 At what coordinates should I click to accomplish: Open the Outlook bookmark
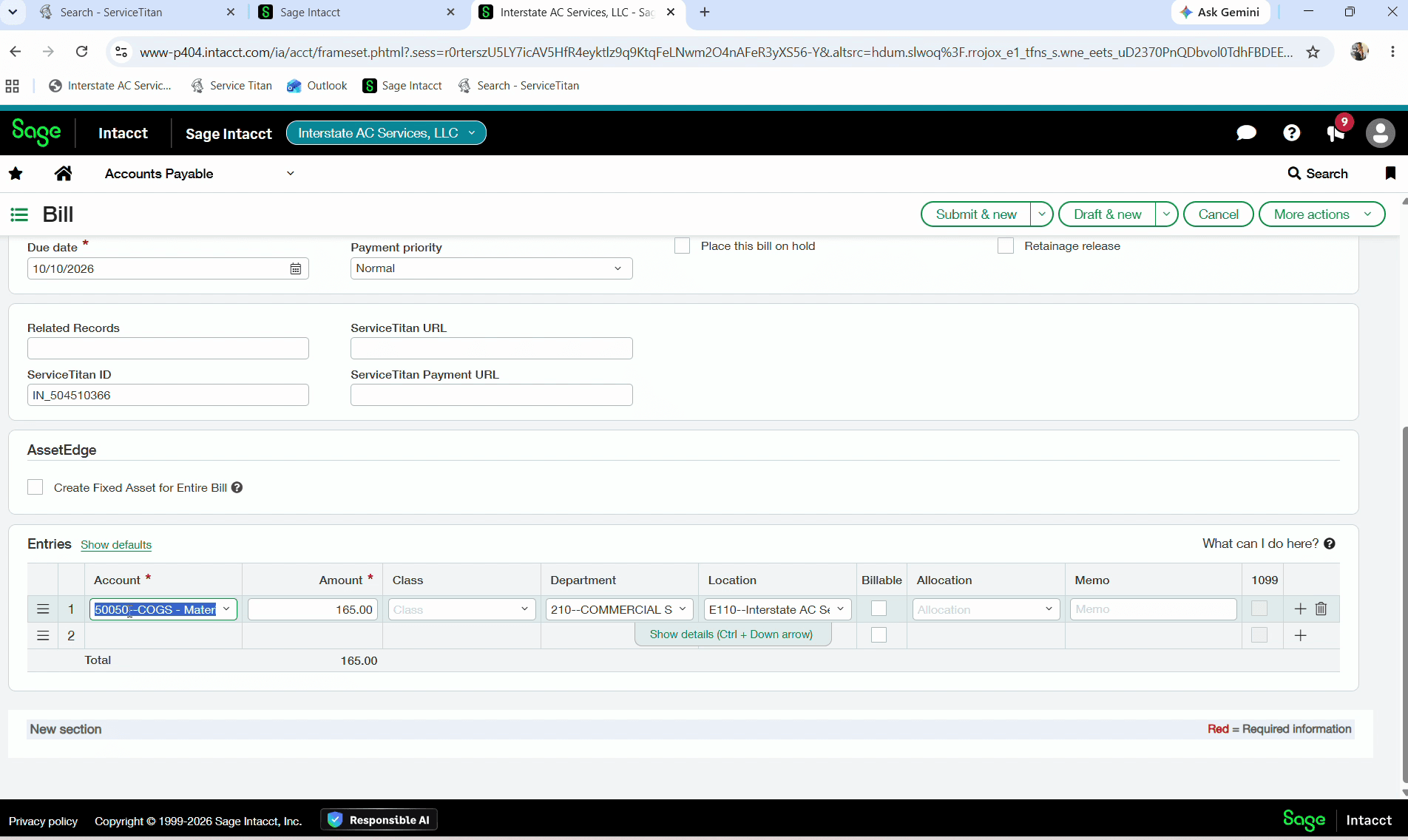(317, 86)
